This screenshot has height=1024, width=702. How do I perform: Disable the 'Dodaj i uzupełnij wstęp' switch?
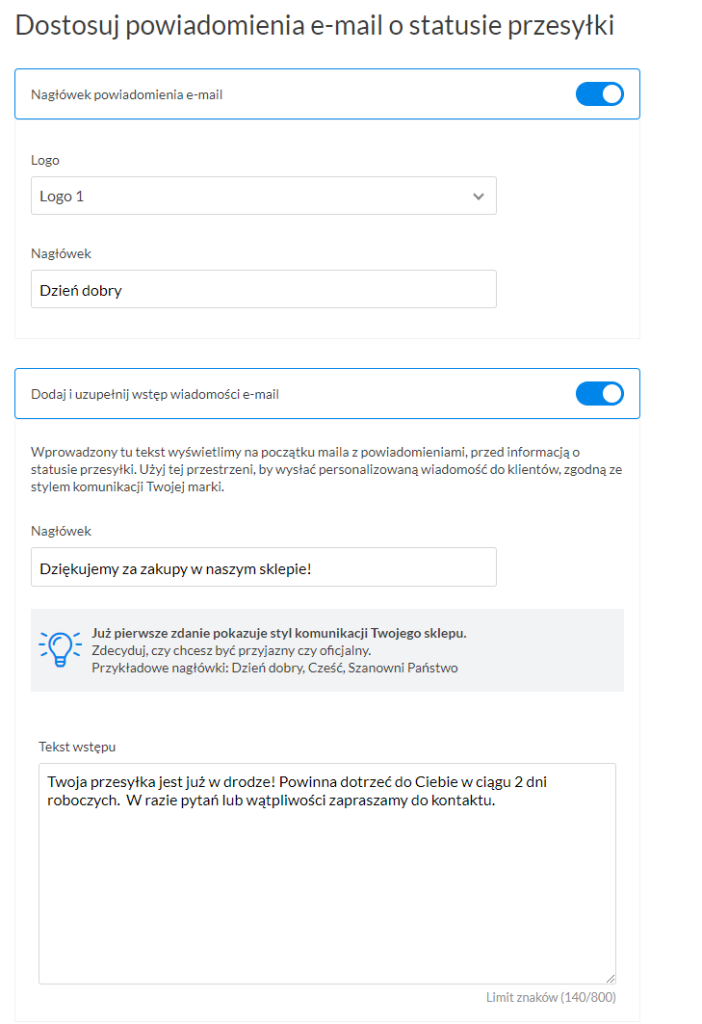click(x=599, y=394)
